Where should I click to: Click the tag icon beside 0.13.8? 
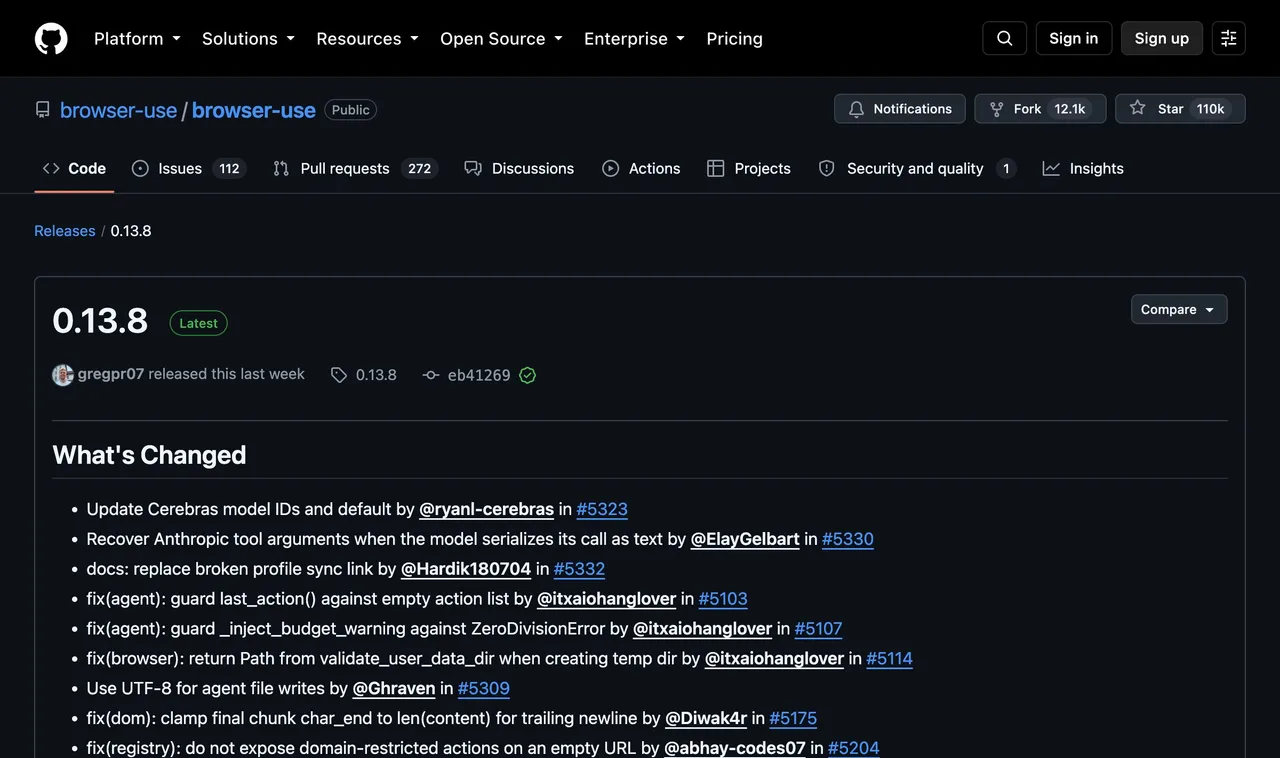339,375
